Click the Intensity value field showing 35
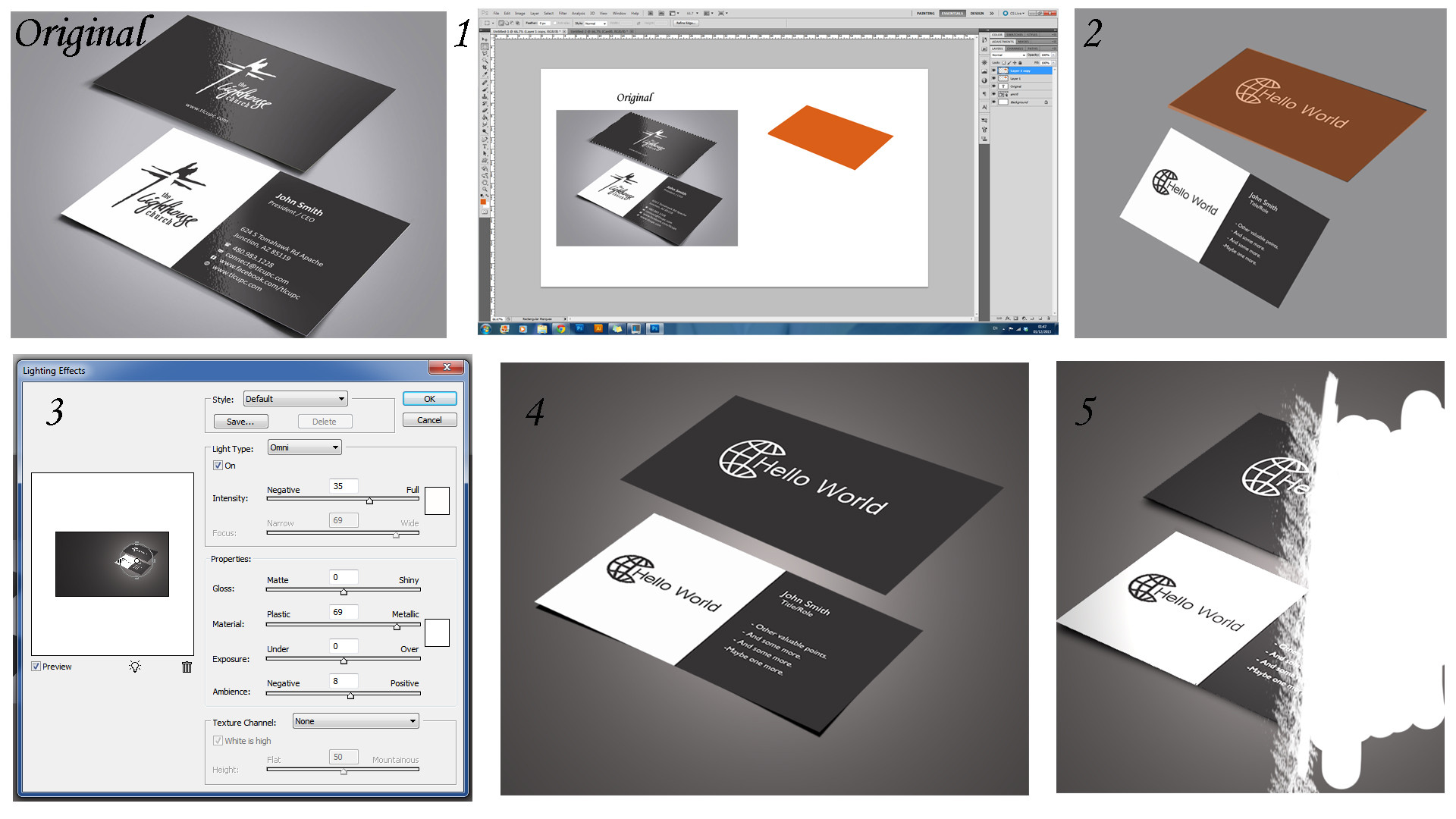 pos(344,486)
